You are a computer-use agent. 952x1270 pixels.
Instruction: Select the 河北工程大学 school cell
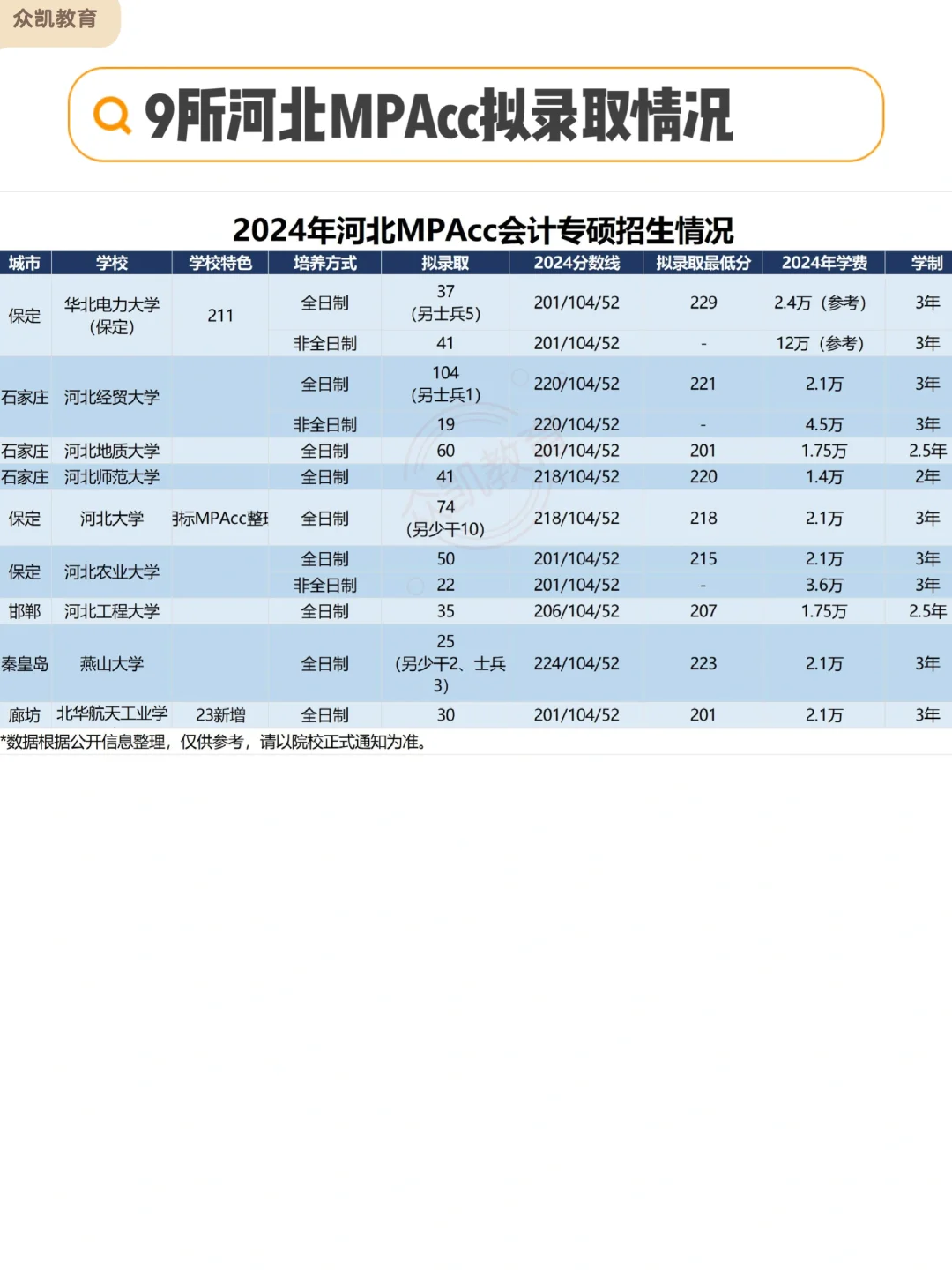click(112, 611)
